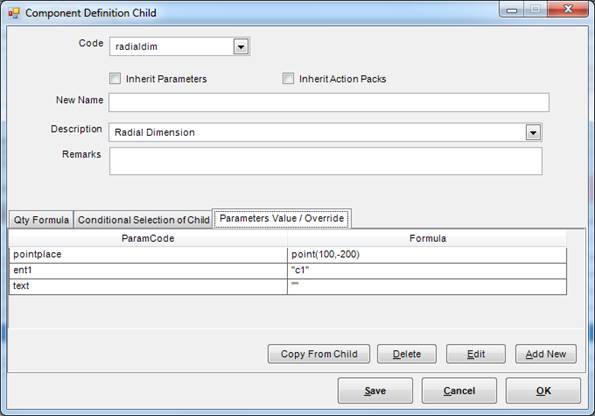Click the Copy From Child button
595x416 pixels.
[319, 354]
